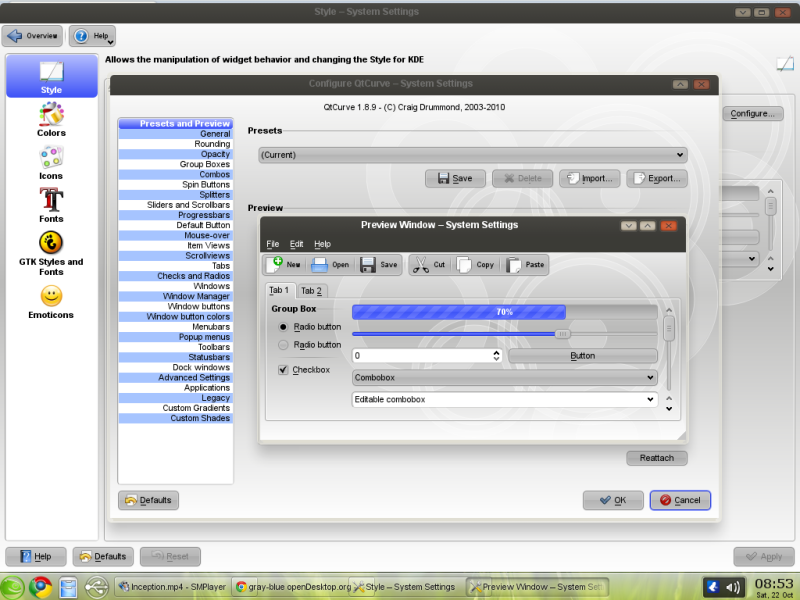Switch to Inception.mp4 SMPlayer taskbar entry

click(172, 587)
